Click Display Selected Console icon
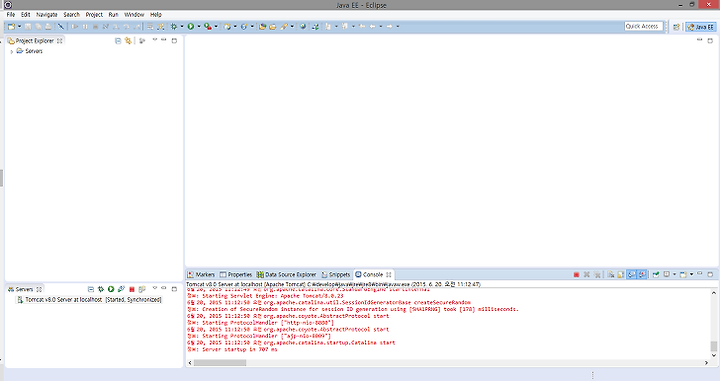The image size is (720, 381). [x=666, y=275]
